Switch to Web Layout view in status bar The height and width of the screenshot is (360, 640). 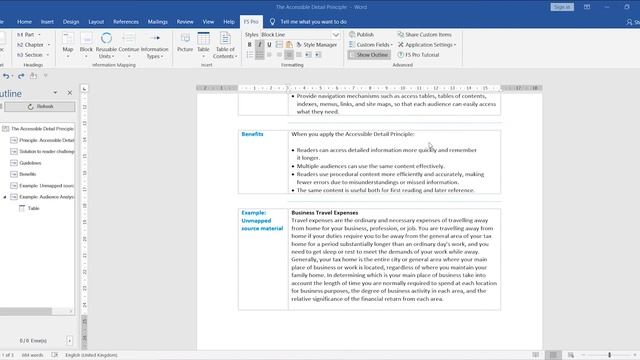tap(571, 355)
